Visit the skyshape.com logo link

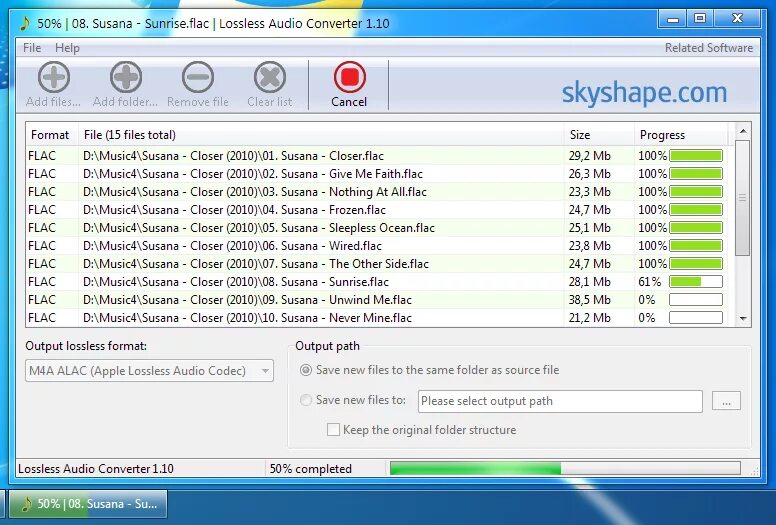click(644, 93)
